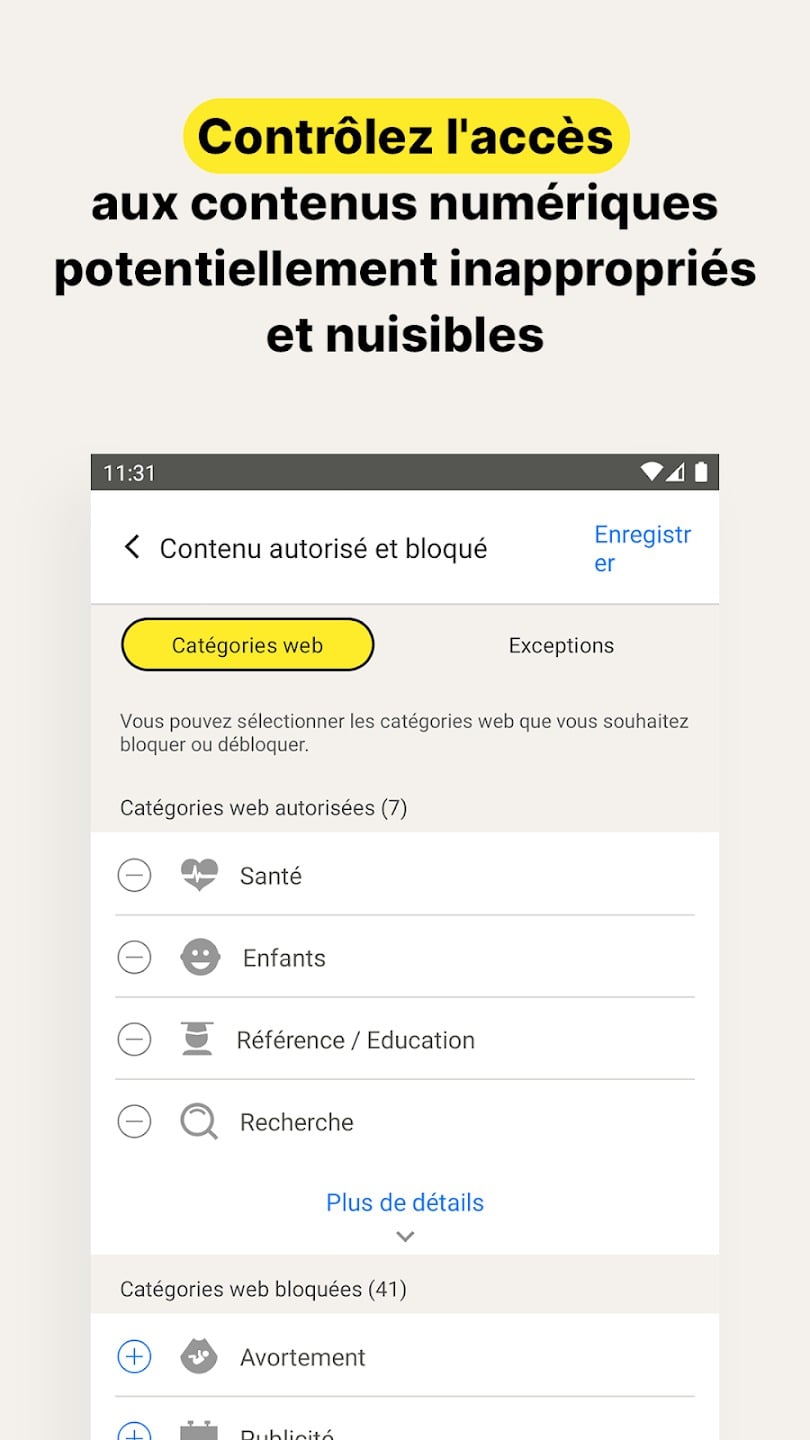Viewport: 810px width, 1440px height.
Task: Tap the back arrow icon
Action: point(132,547)
